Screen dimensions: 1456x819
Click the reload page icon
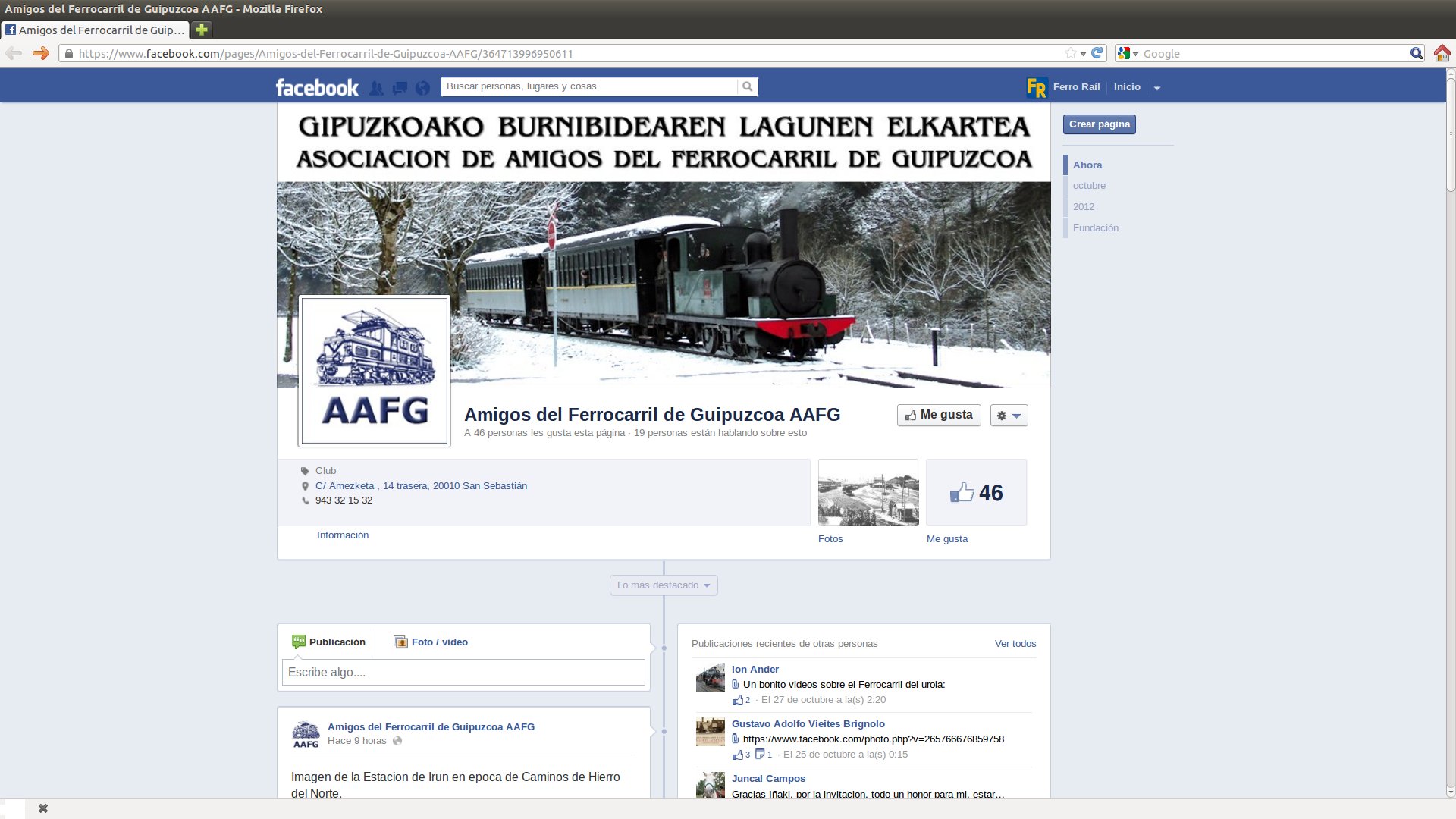1097,53
